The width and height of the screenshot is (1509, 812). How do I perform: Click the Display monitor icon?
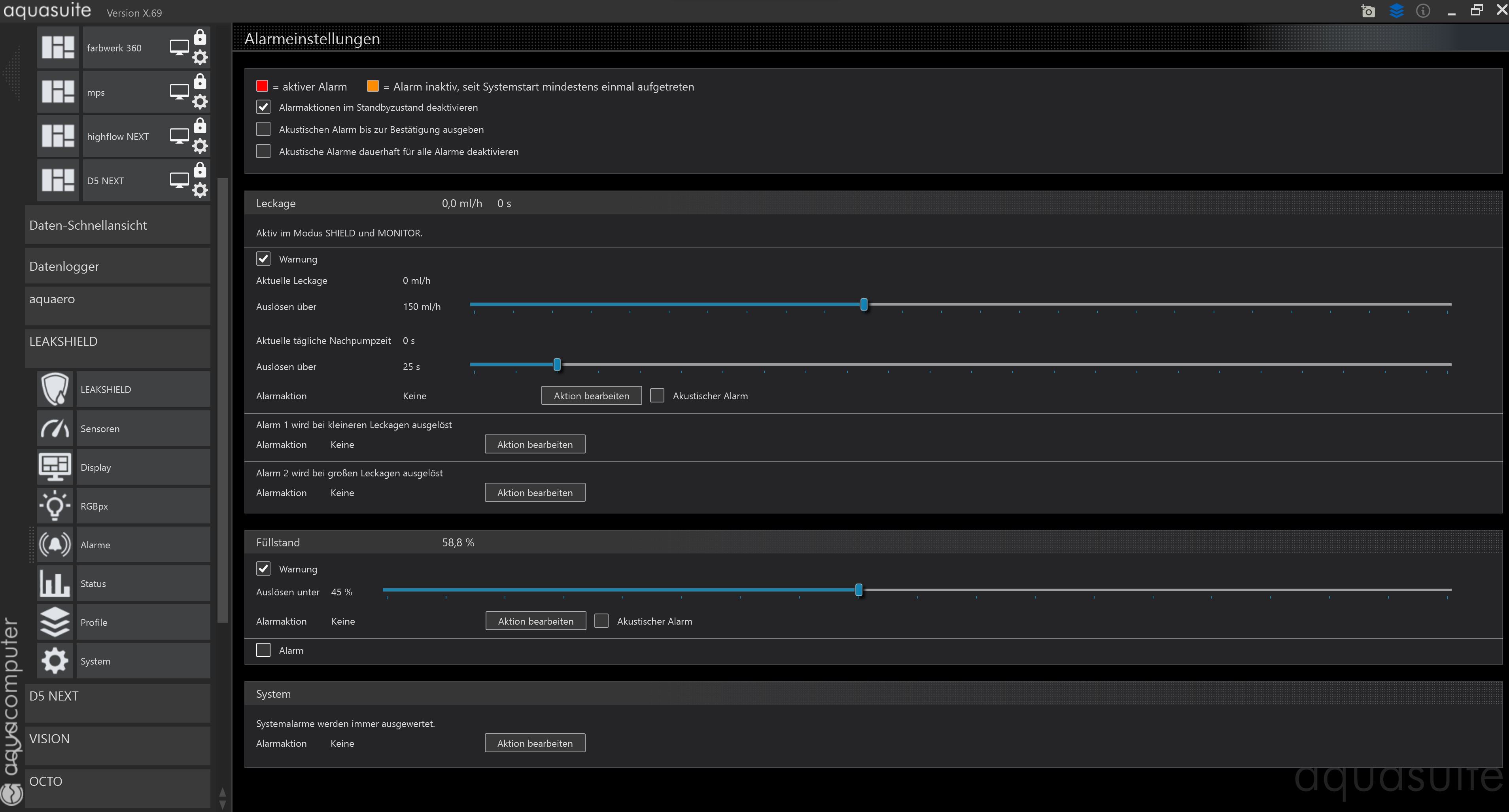(x=55, y=467)
